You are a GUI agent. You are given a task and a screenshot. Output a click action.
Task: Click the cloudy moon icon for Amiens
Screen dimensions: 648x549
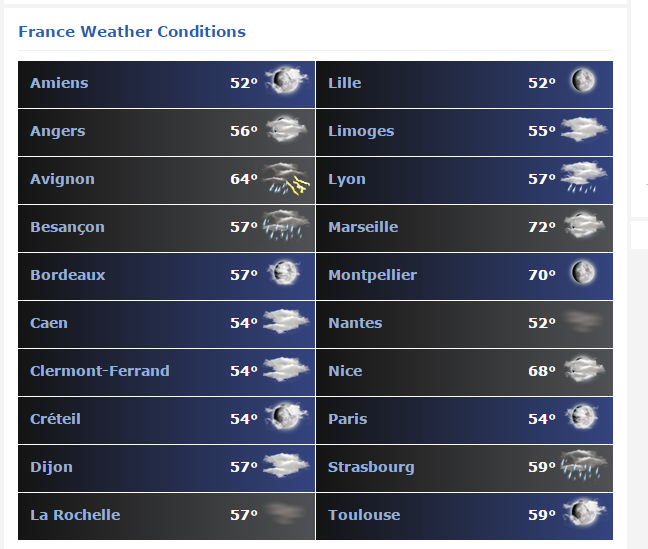coord(286,80)
